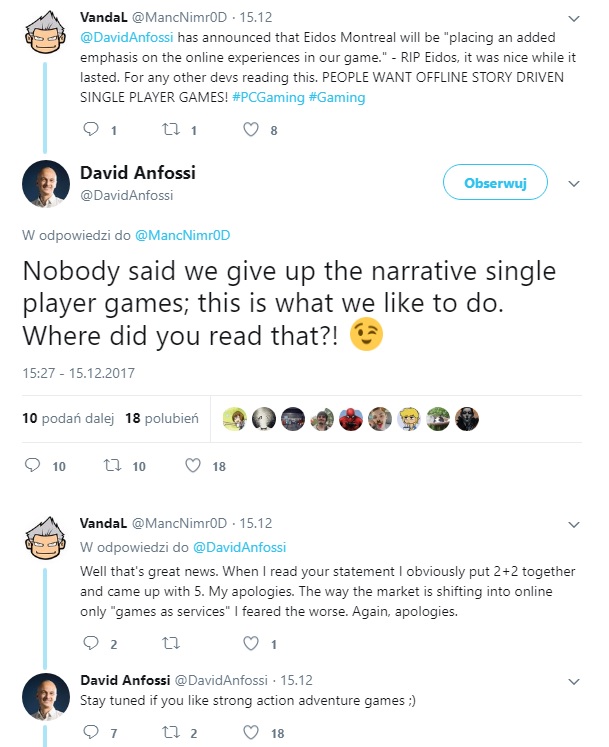
Task: Like VandaL's apology tweet
Action: click(251, 644)
